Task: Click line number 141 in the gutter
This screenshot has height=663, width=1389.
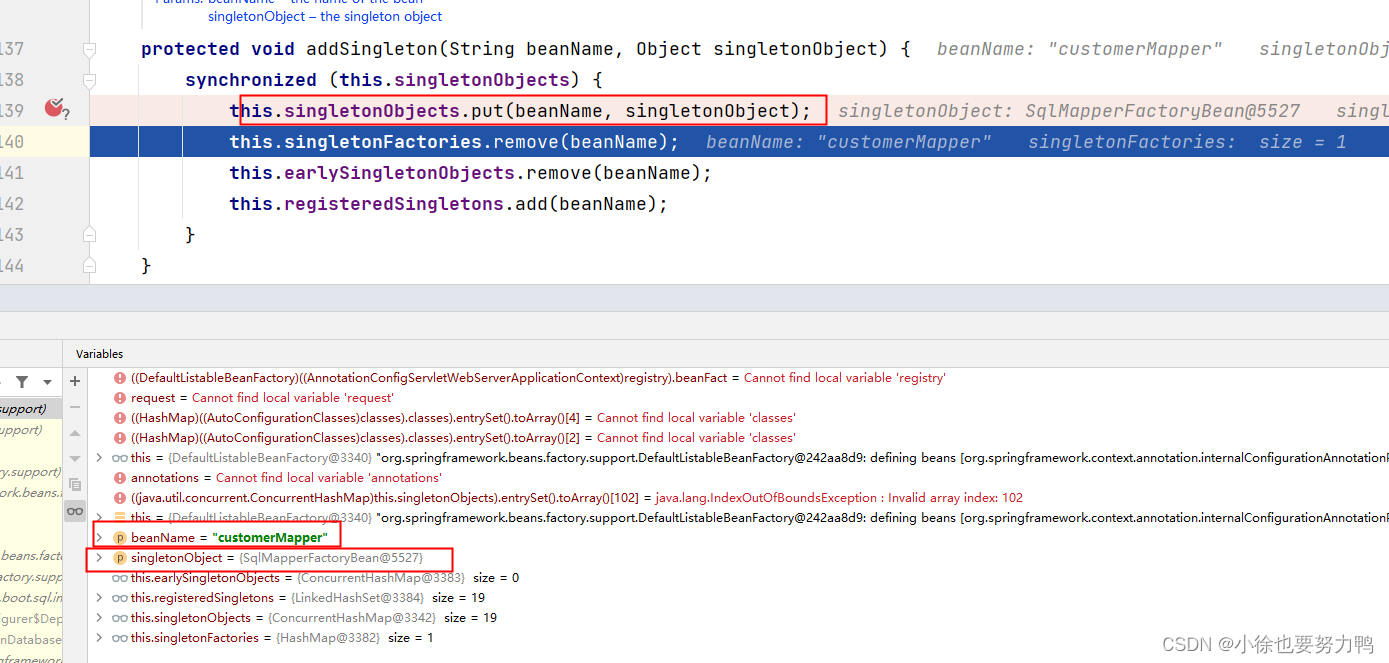Action: [12, 173]
